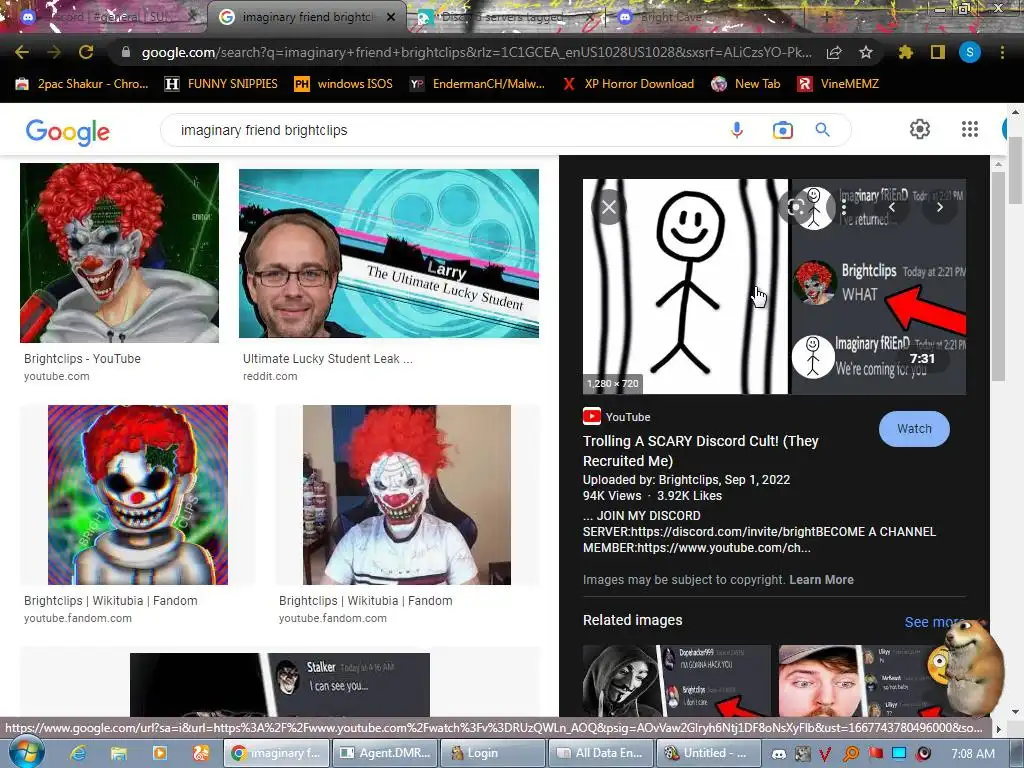
Task: Open the Trolling A SCARY Discord Cult title
Action: [x=700, y=451]
